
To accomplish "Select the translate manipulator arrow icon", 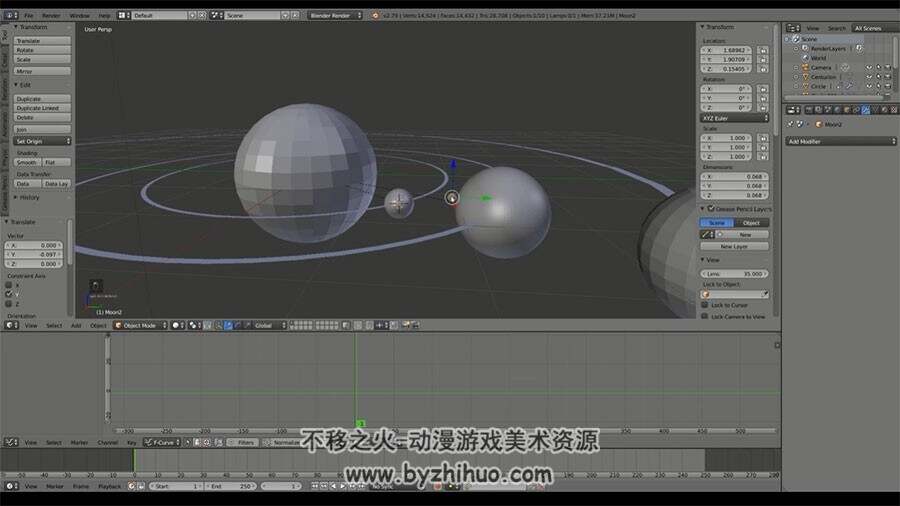I will (x=228, y=325).
